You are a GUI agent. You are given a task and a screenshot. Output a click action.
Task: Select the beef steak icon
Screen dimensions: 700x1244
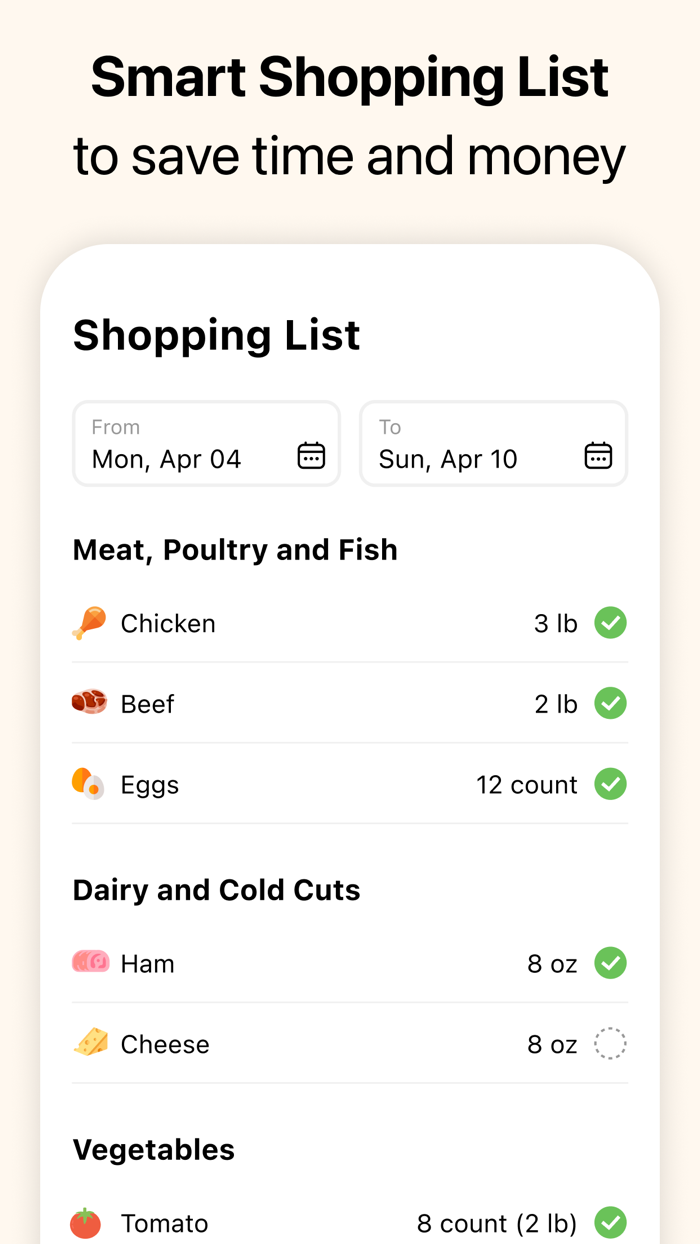tap(88, 703)
